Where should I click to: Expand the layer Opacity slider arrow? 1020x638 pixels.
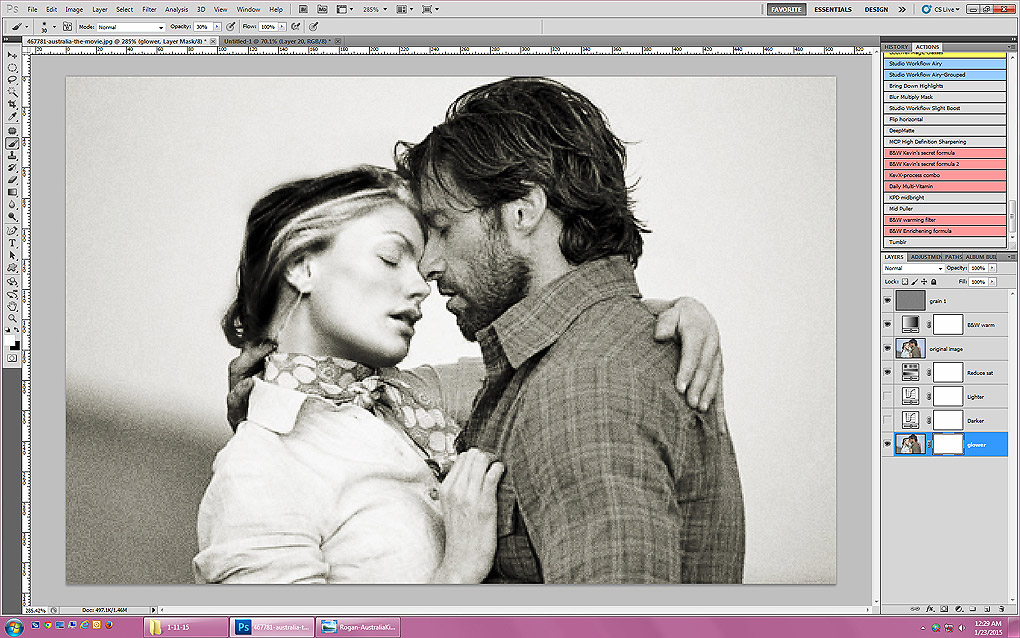click(x=992, y=269)
